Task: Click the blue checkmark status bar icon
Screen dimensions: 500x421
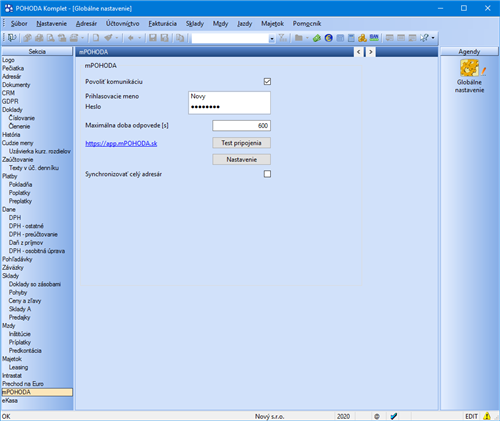Action: 394,416
